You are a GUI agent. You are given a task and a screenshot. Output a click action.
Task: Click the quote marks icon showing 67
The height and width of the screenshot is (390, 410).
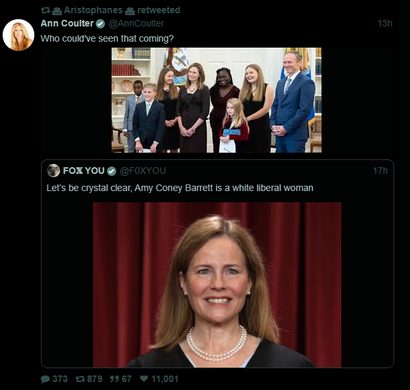(x=115, y=379)
